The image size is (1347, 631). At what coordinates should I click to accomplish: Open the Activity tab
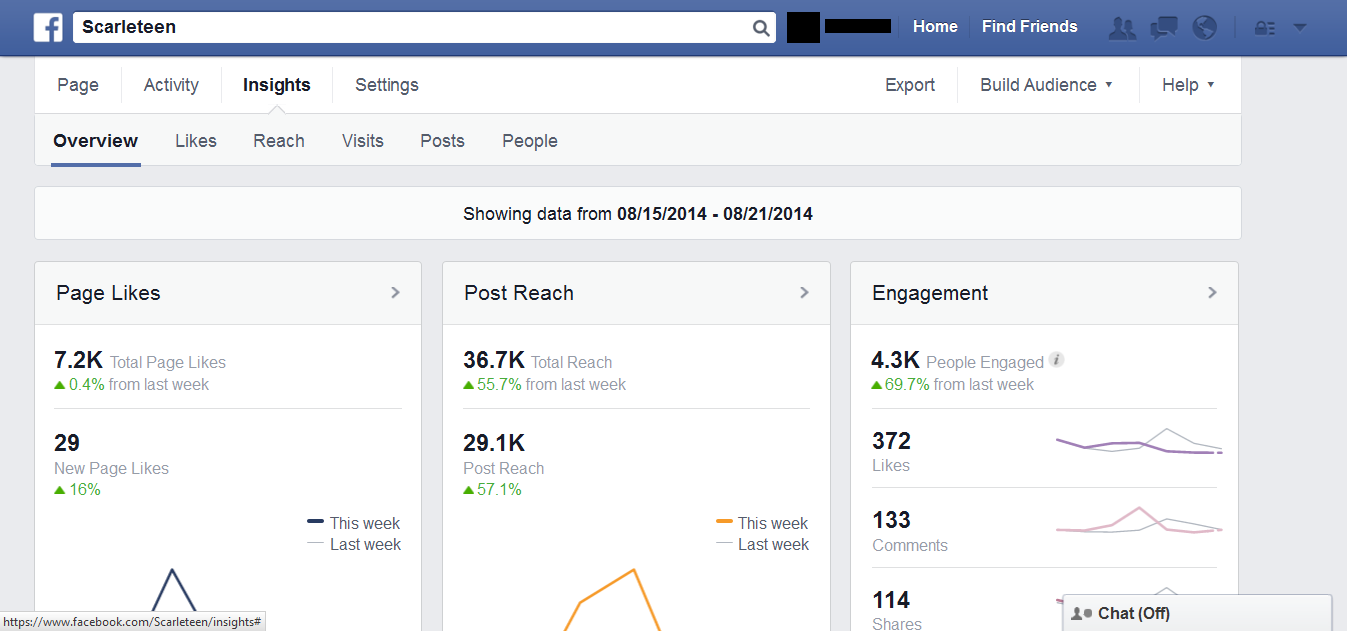click(171, 85)
